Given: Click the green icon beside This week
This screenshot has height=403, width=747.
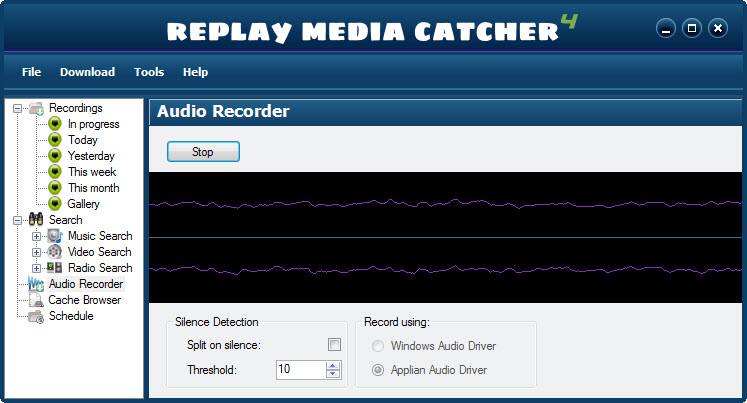Looking at the screenshot, I should click(x=55, y=171).
